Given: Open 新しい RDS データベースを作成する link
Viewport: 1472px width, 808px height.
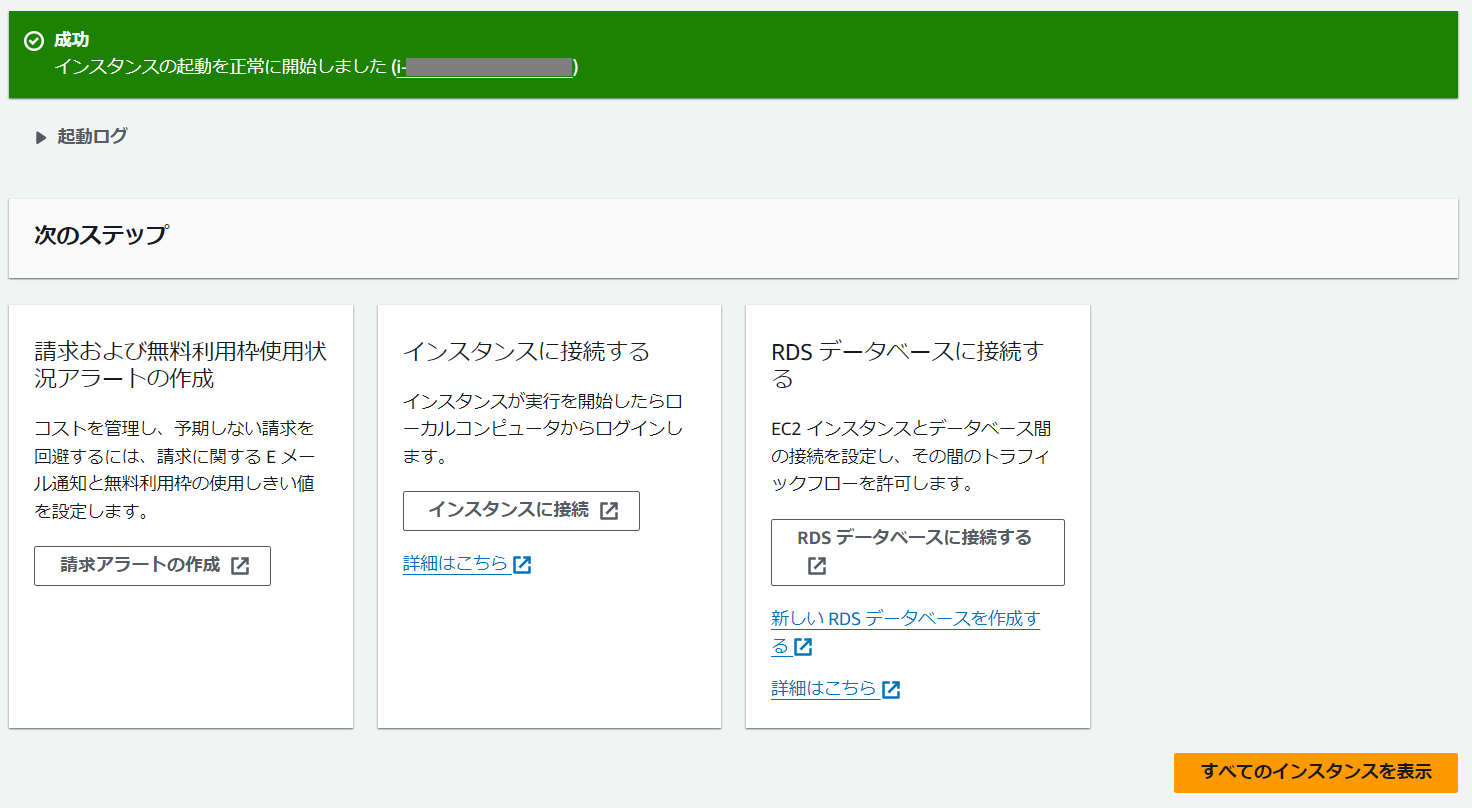Looking at the screenshot, I should 905,618.
